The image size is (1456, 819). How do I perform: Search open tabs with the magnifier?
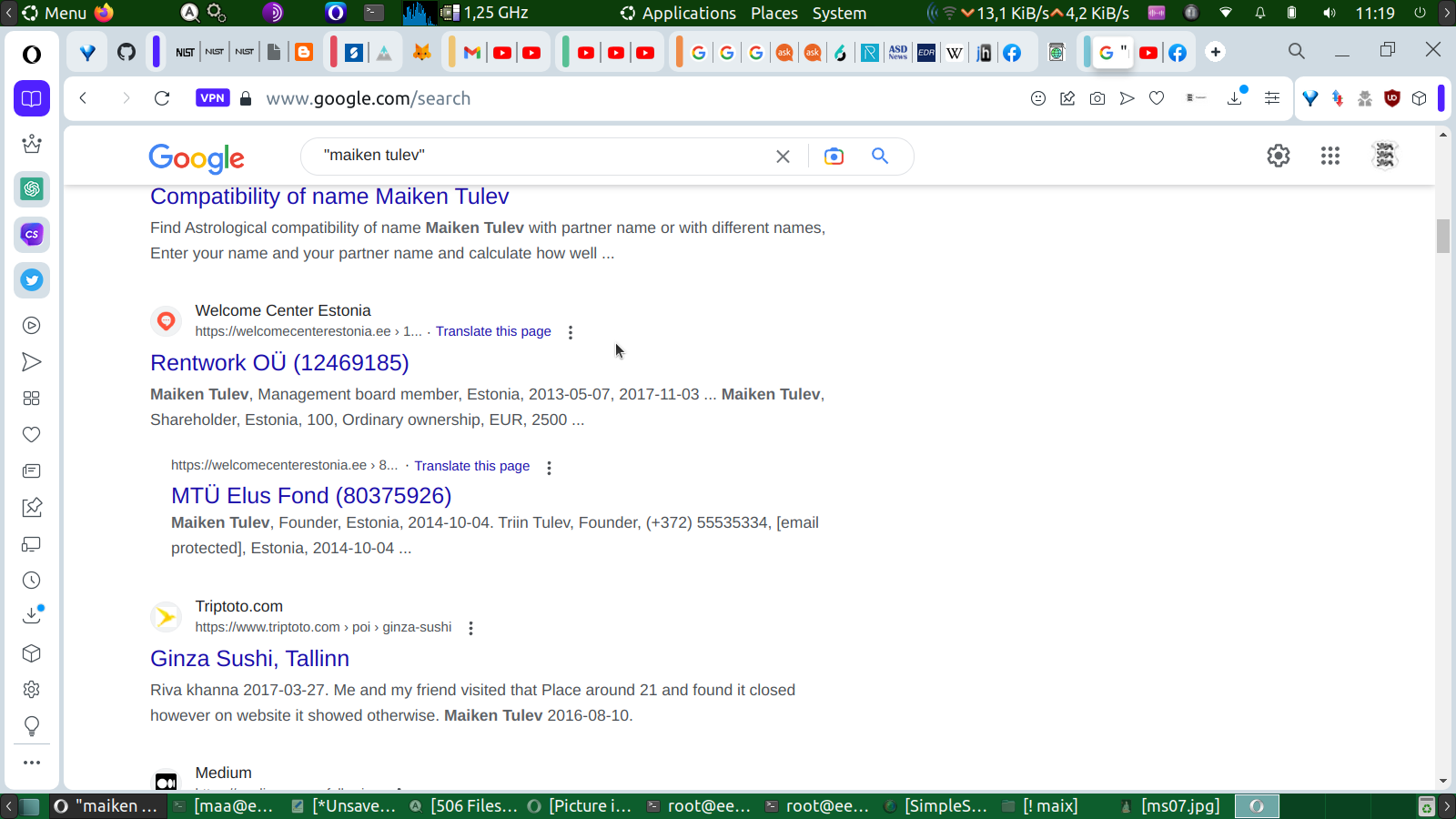pyautogui.click(x=1297, y=51)
